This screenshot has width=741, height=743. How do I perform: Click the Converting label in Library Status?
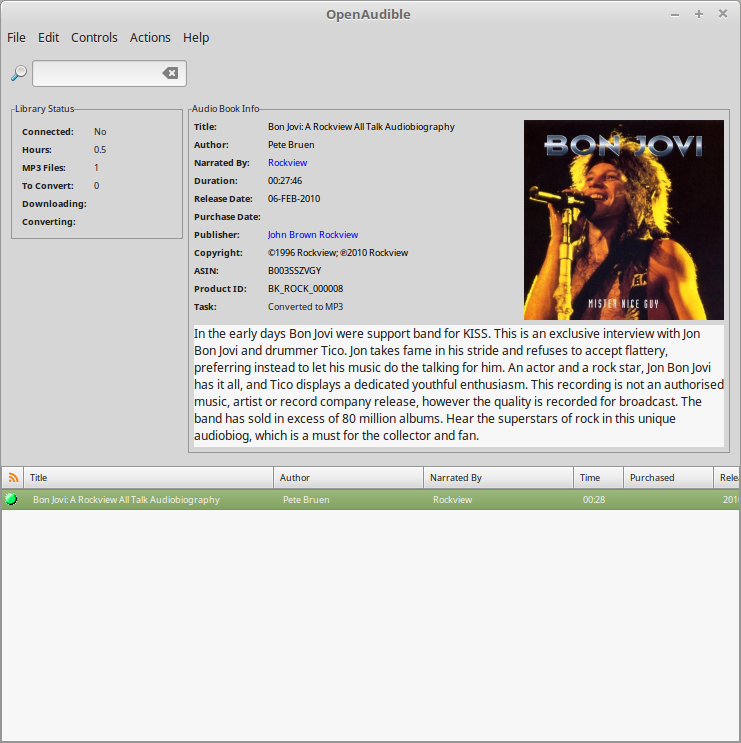pyautogui.click(x=49, y=222)
